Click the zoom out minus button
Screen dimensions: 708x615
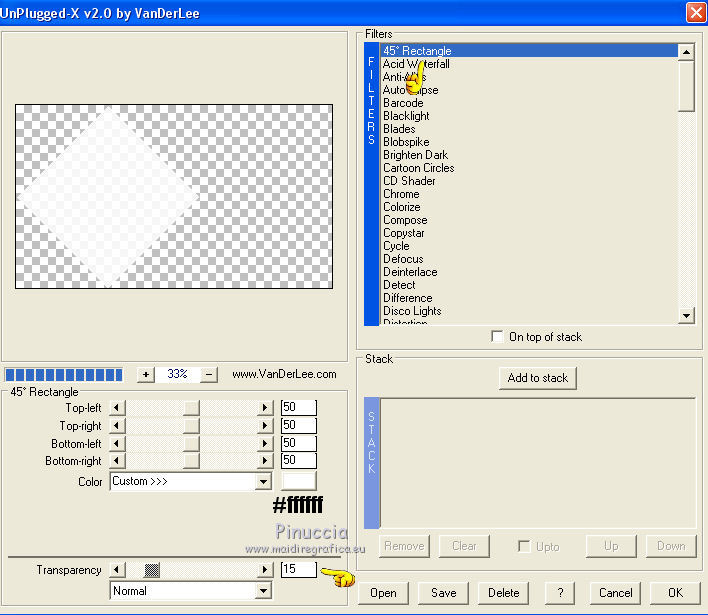(x=209, y=374)
